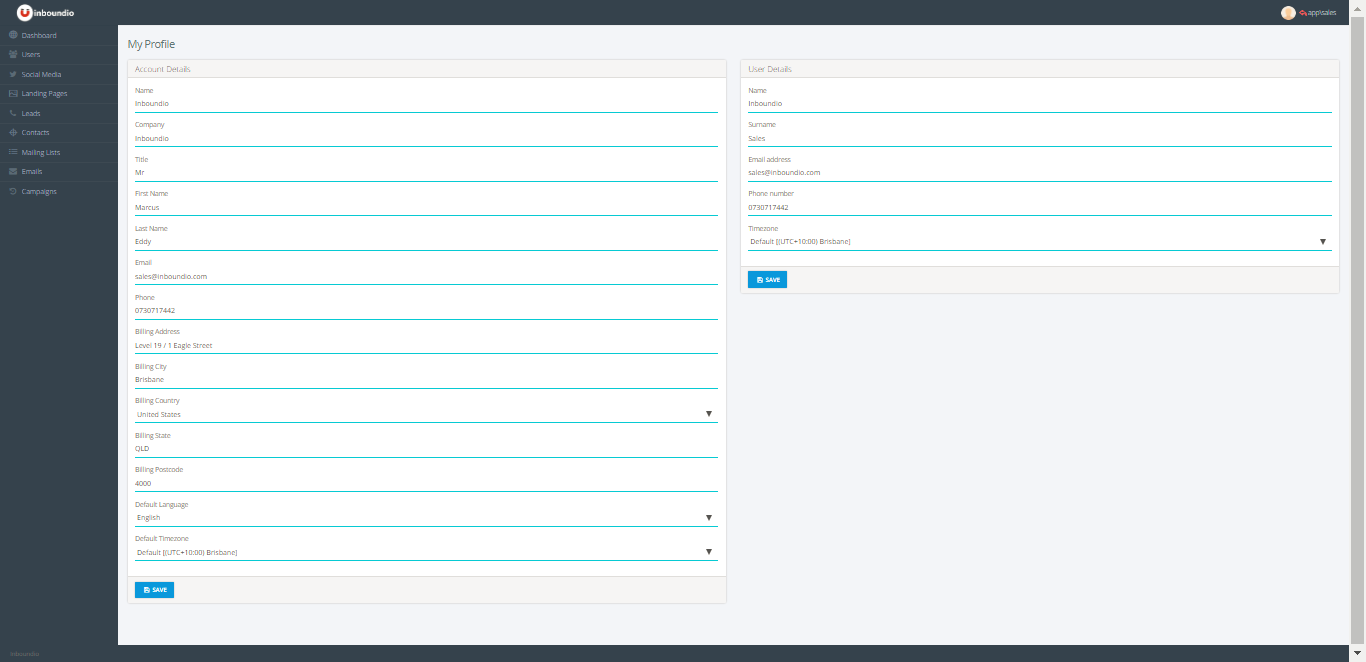
Task: Go to Users page
Action: 59,54
